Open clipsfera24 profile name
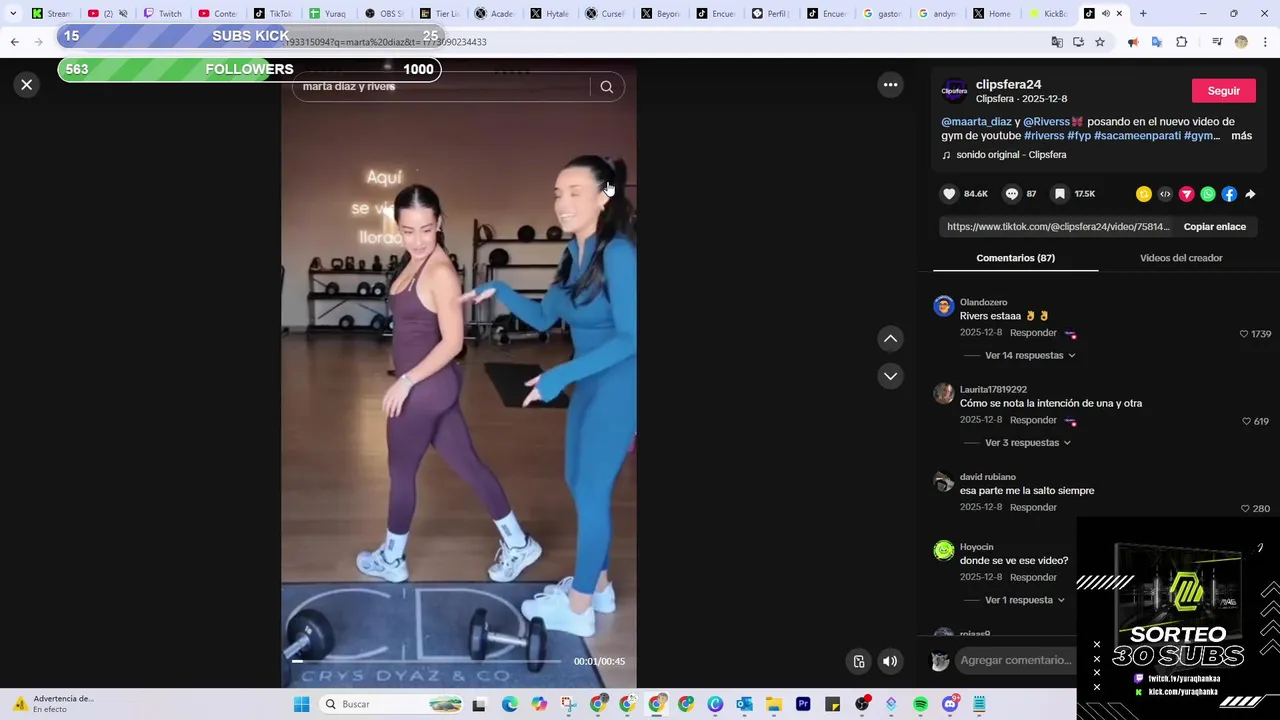This screenshot has width=1280, height=720. pyautogui.click(x=1008, y=85)
